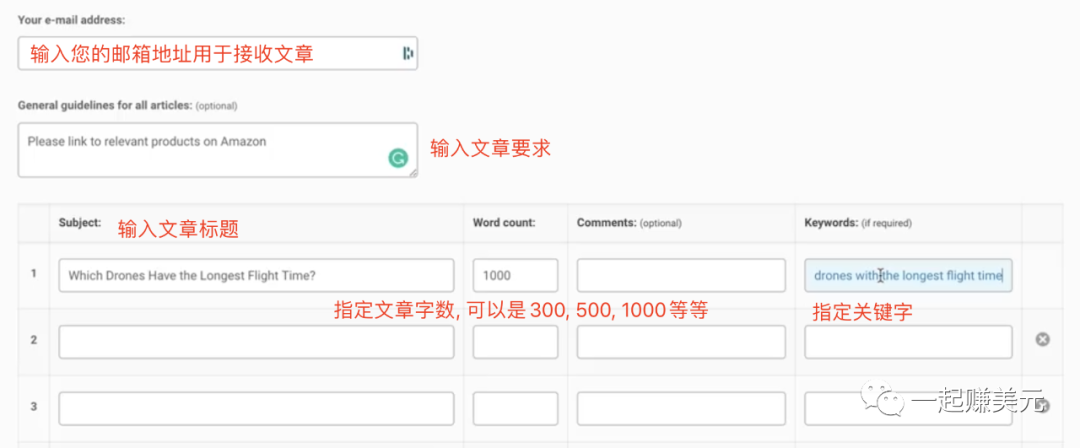Click the Comments field in row 1
Screen dimensions: 1080x448
pos(681,275)
